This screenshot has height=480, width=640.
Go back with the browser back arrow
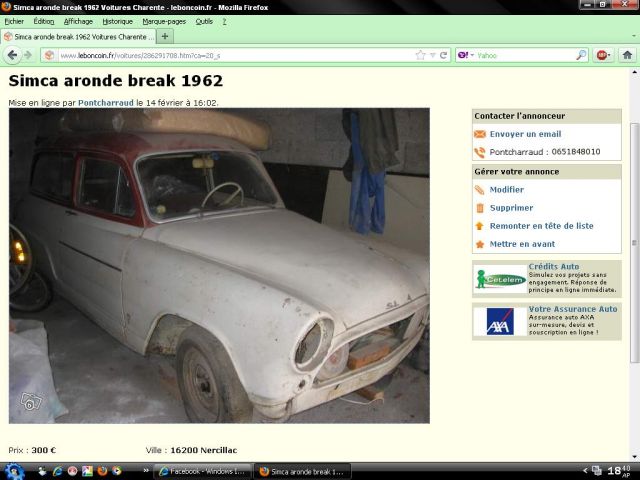coord(12,55)
